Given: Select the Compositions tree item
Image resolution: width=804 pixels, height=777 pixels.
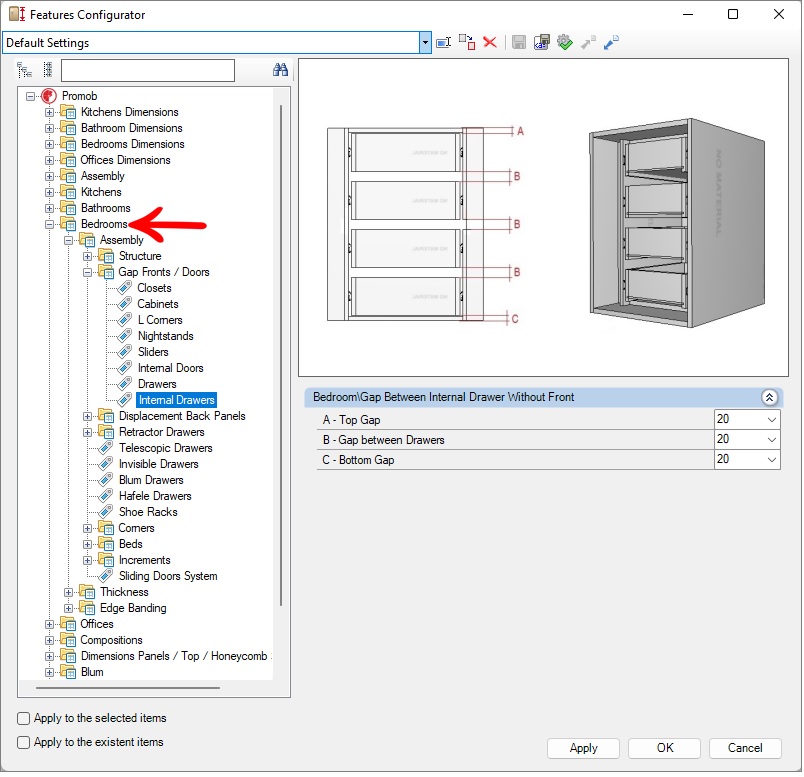Looking at the screenshot, I should 111,640.
